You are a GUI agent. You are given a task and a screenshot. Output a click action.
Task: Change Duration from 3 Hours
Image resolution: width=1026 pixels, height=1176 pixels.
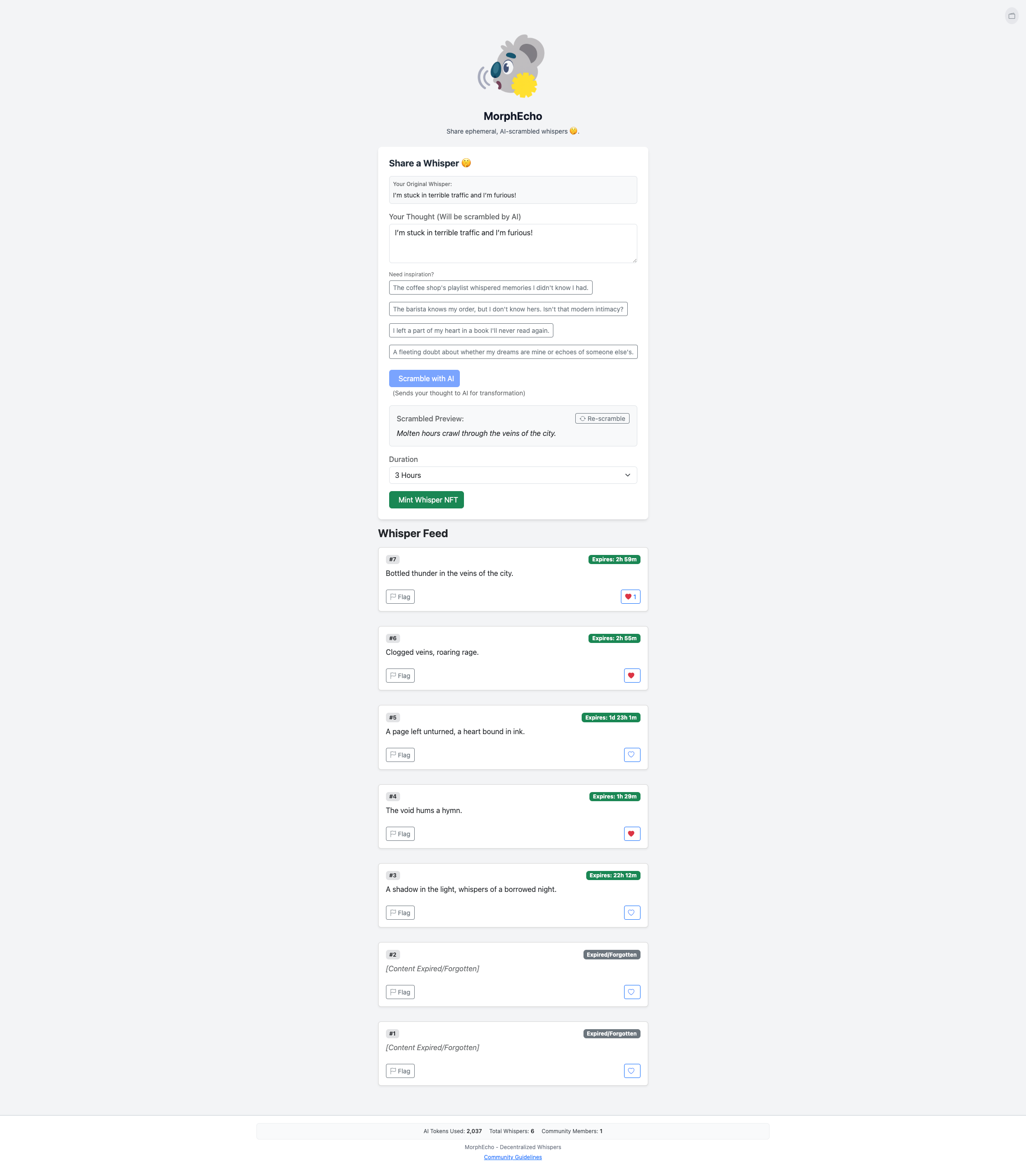[x=512, y=475]
